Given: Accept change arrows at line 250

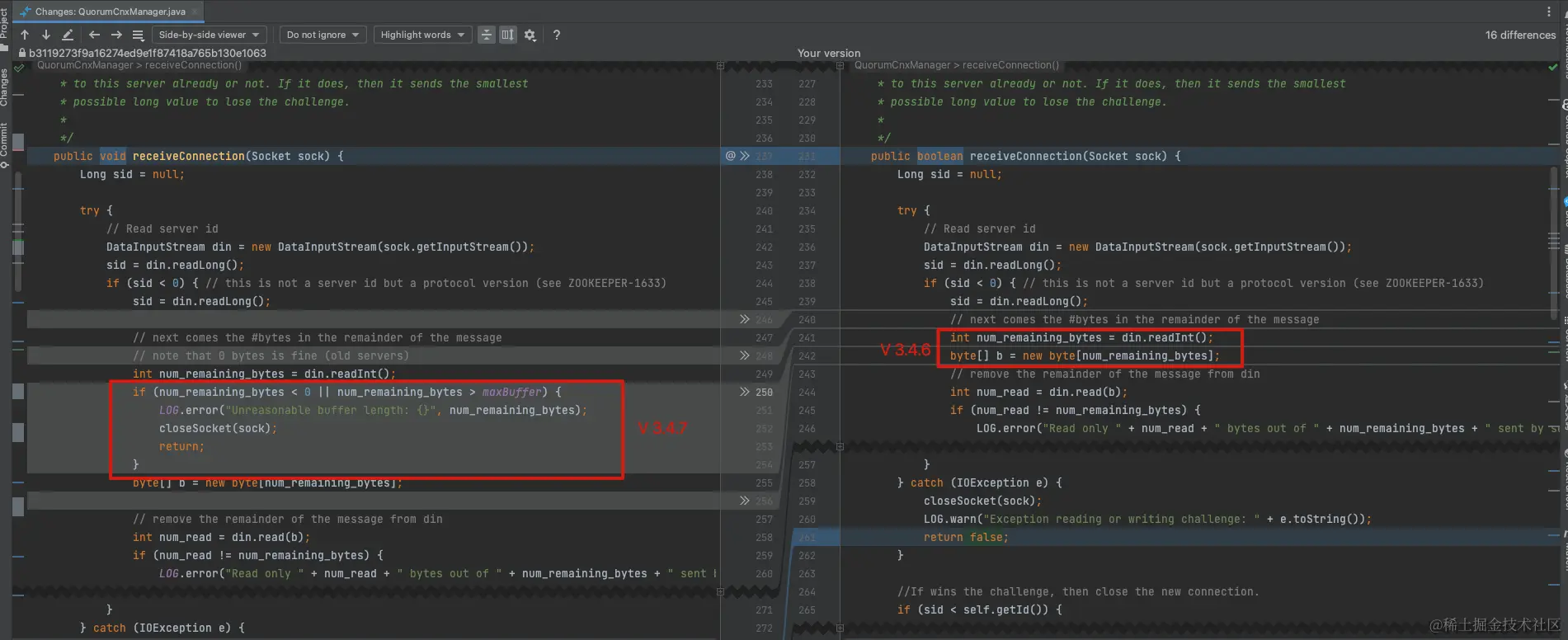Looking at the screenshot, I should (x=745, y=392).
